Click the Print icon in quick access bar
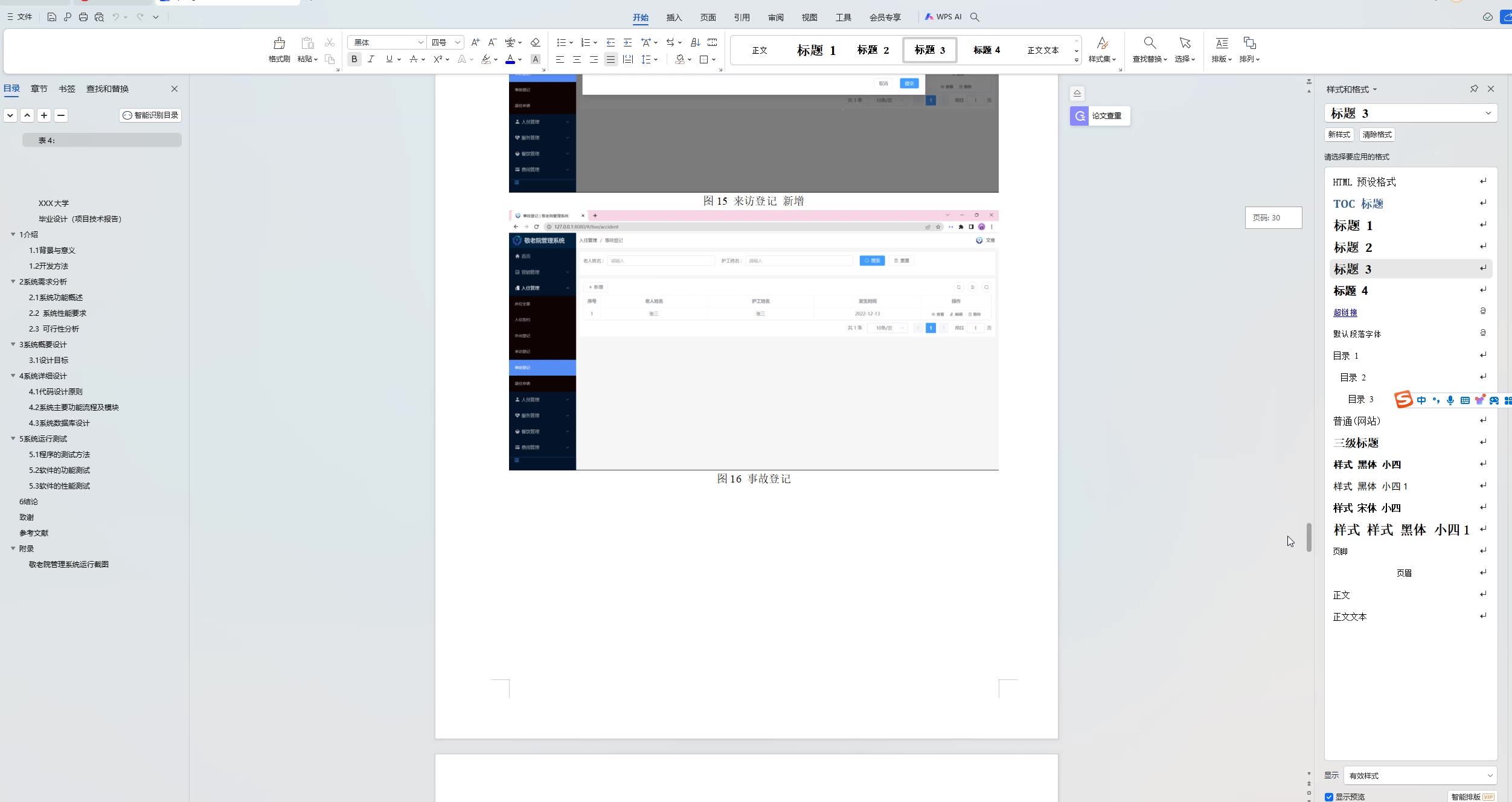The image size is (1512, 802). (83, 17)
